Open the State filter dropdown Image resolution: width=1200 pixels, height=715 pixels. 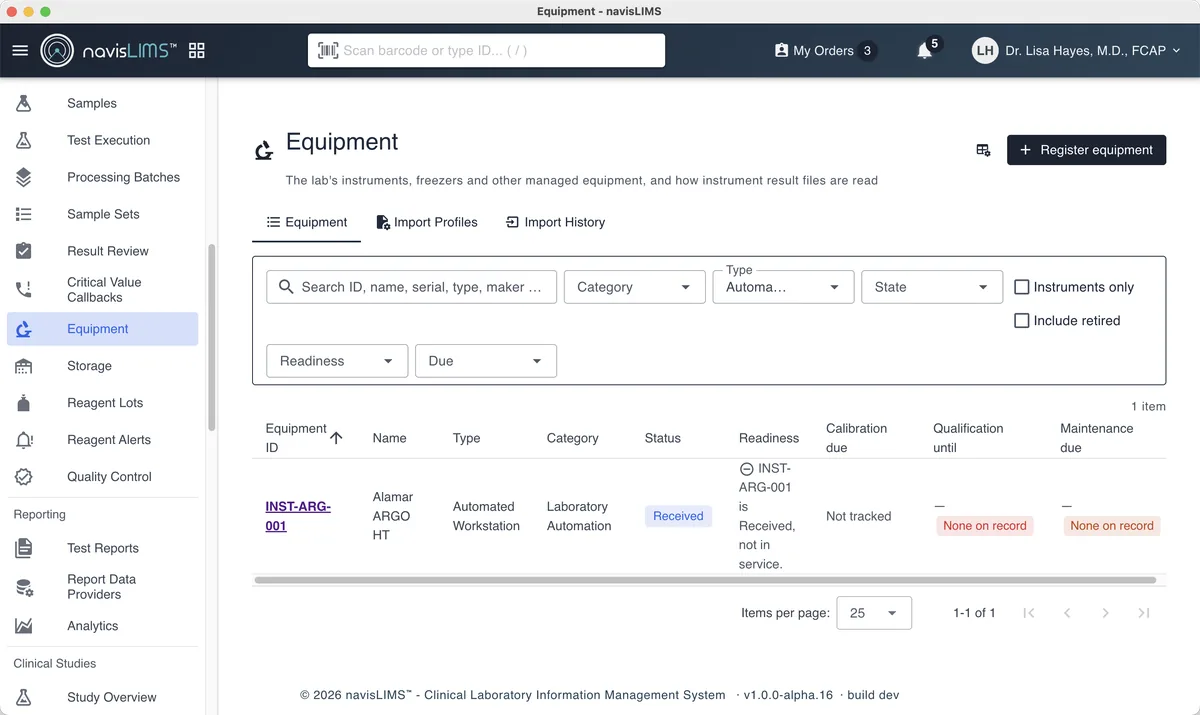point(932,287)
